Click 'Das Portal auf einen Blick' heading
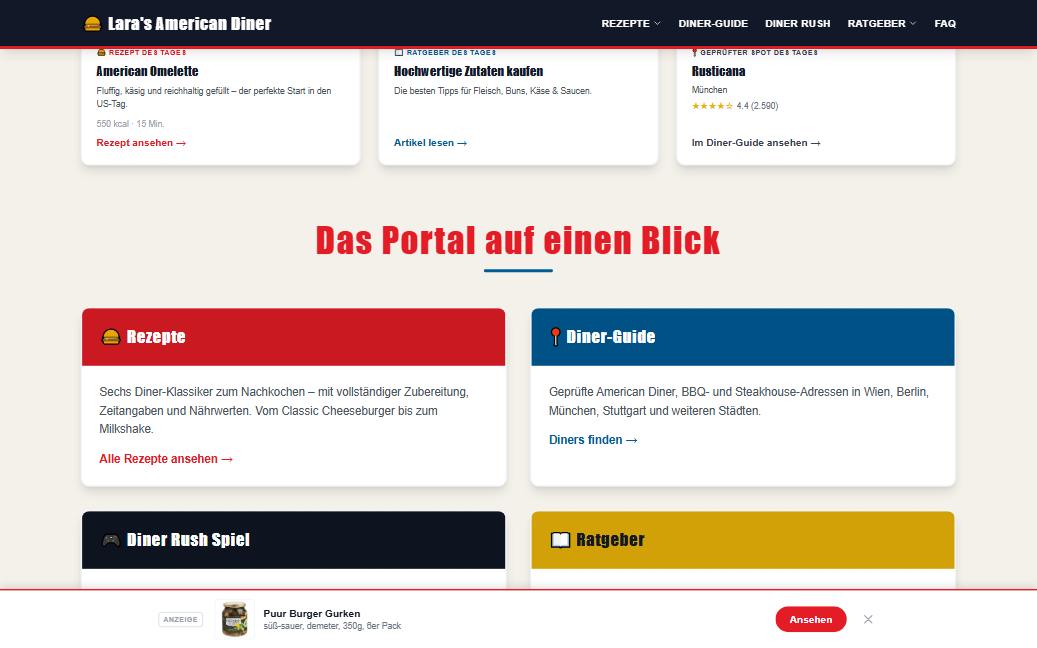Screen dimensions: 1037x648 coord(518,240)
